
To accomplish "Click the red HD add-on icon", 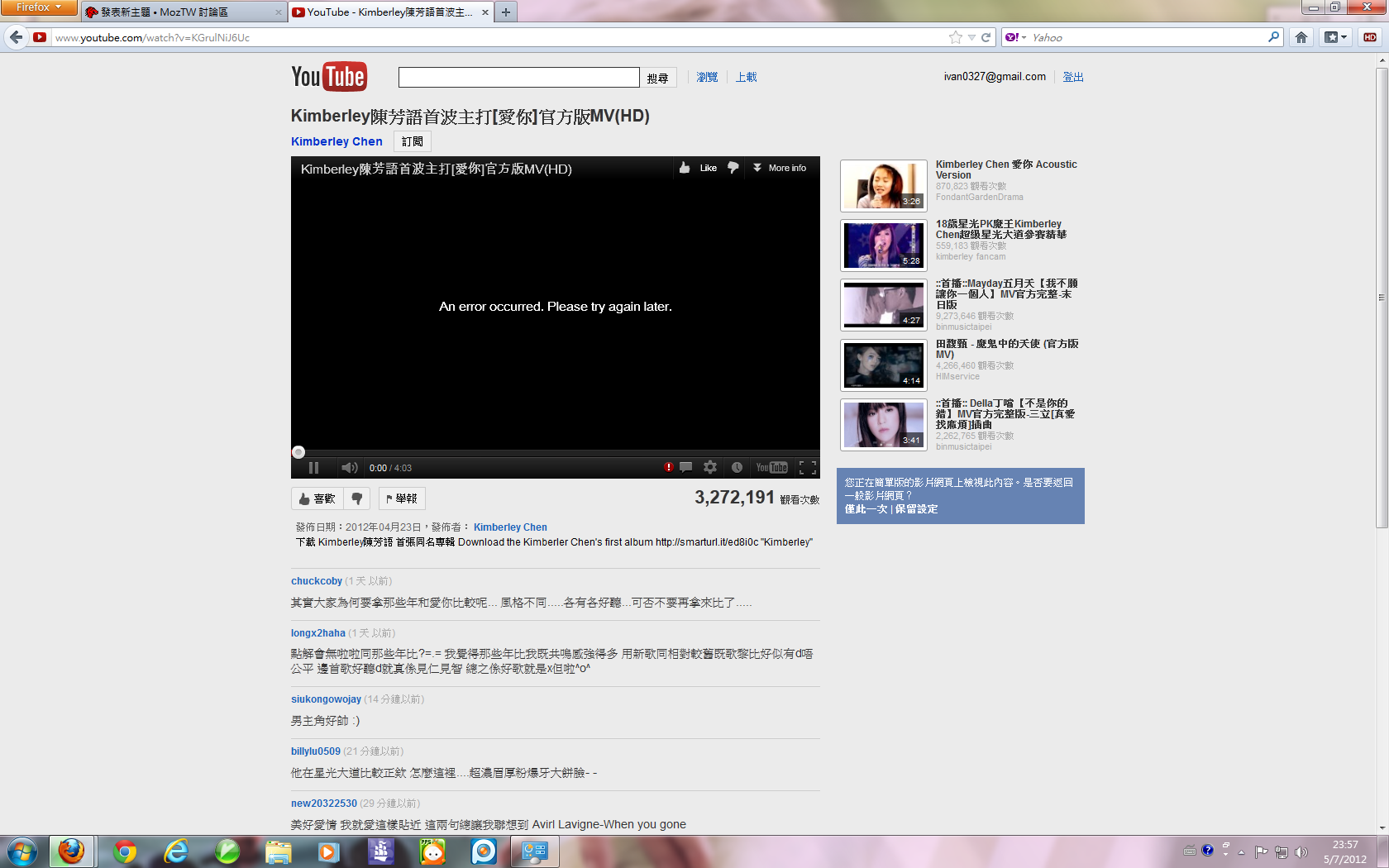I will 1370,37.
